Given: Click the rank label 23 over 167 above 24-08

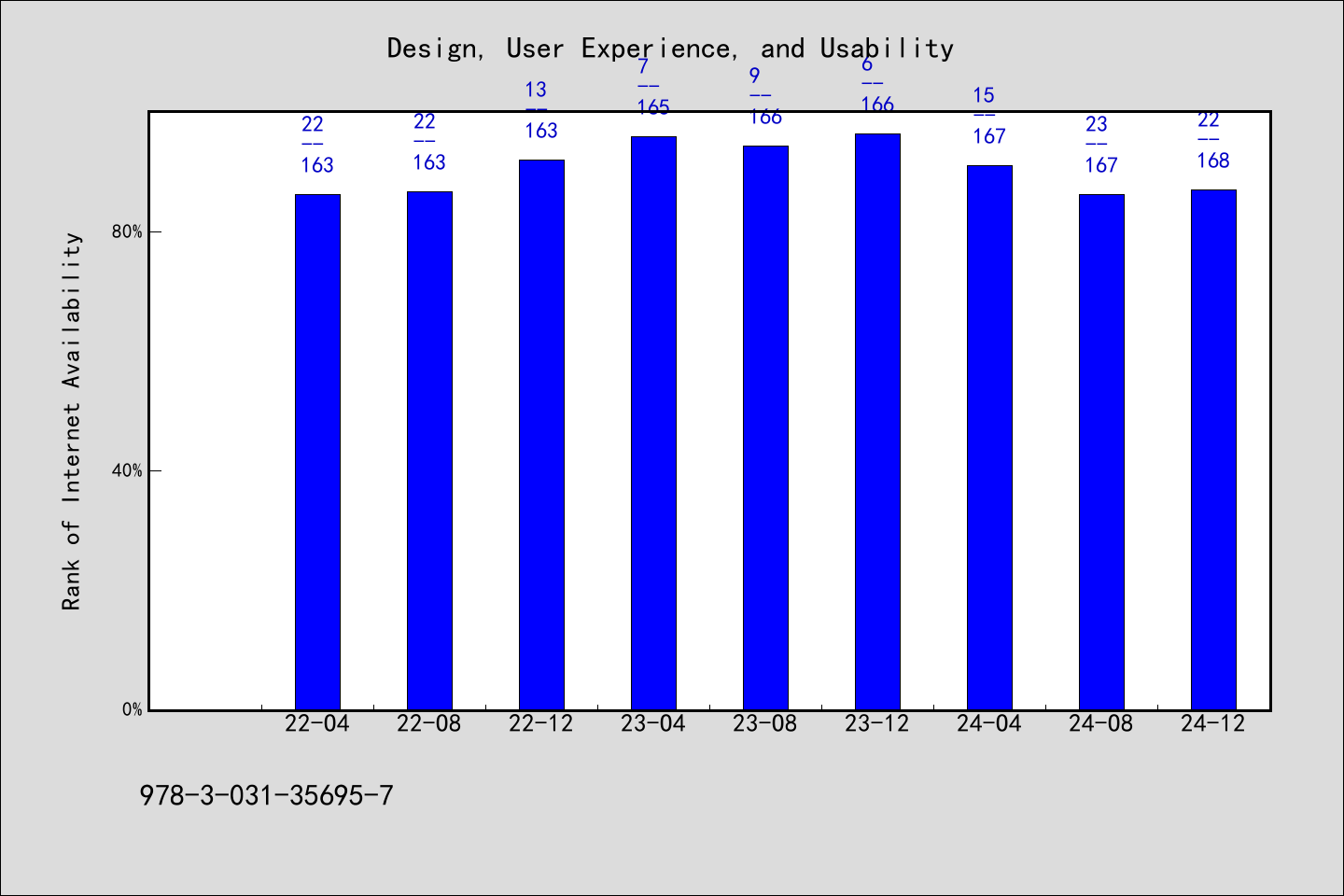Looking at the screenshot, I should click(1101, 145).
